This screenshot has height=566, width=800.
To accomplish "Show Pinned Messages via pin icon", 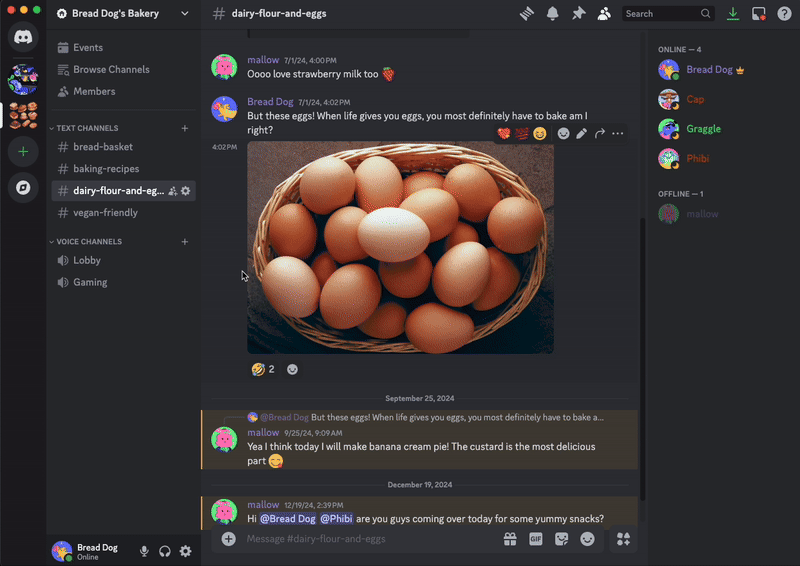I will [578, 14].
